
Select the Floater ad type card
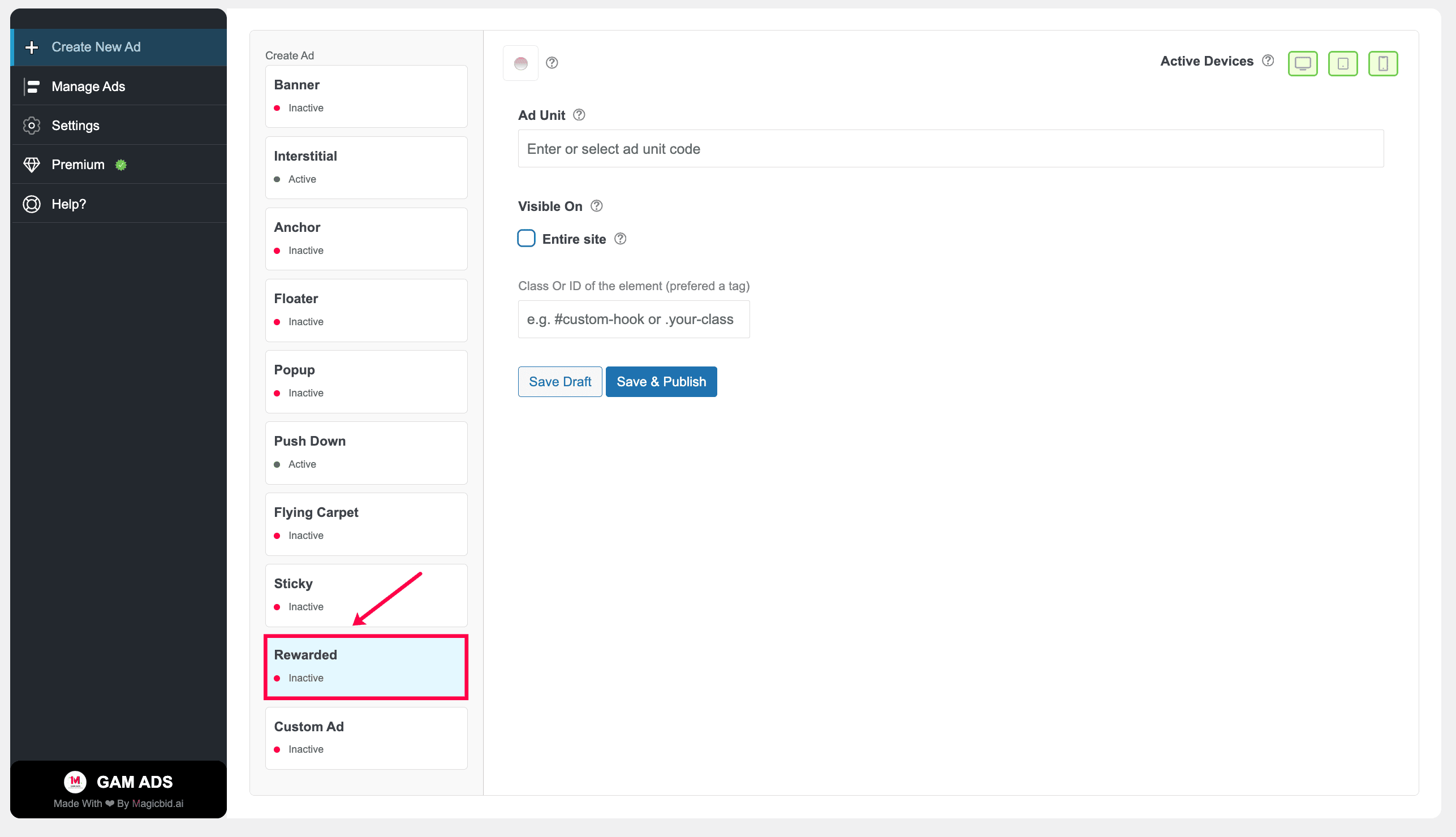pos(366,310)
